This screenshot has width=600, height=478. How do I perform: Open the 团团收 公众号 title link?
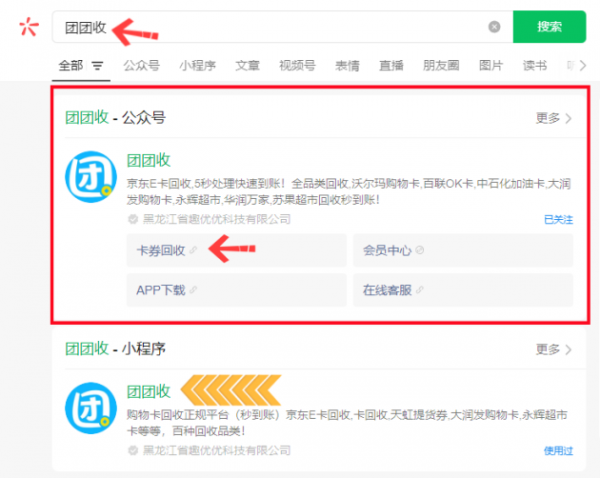point(148,160)
